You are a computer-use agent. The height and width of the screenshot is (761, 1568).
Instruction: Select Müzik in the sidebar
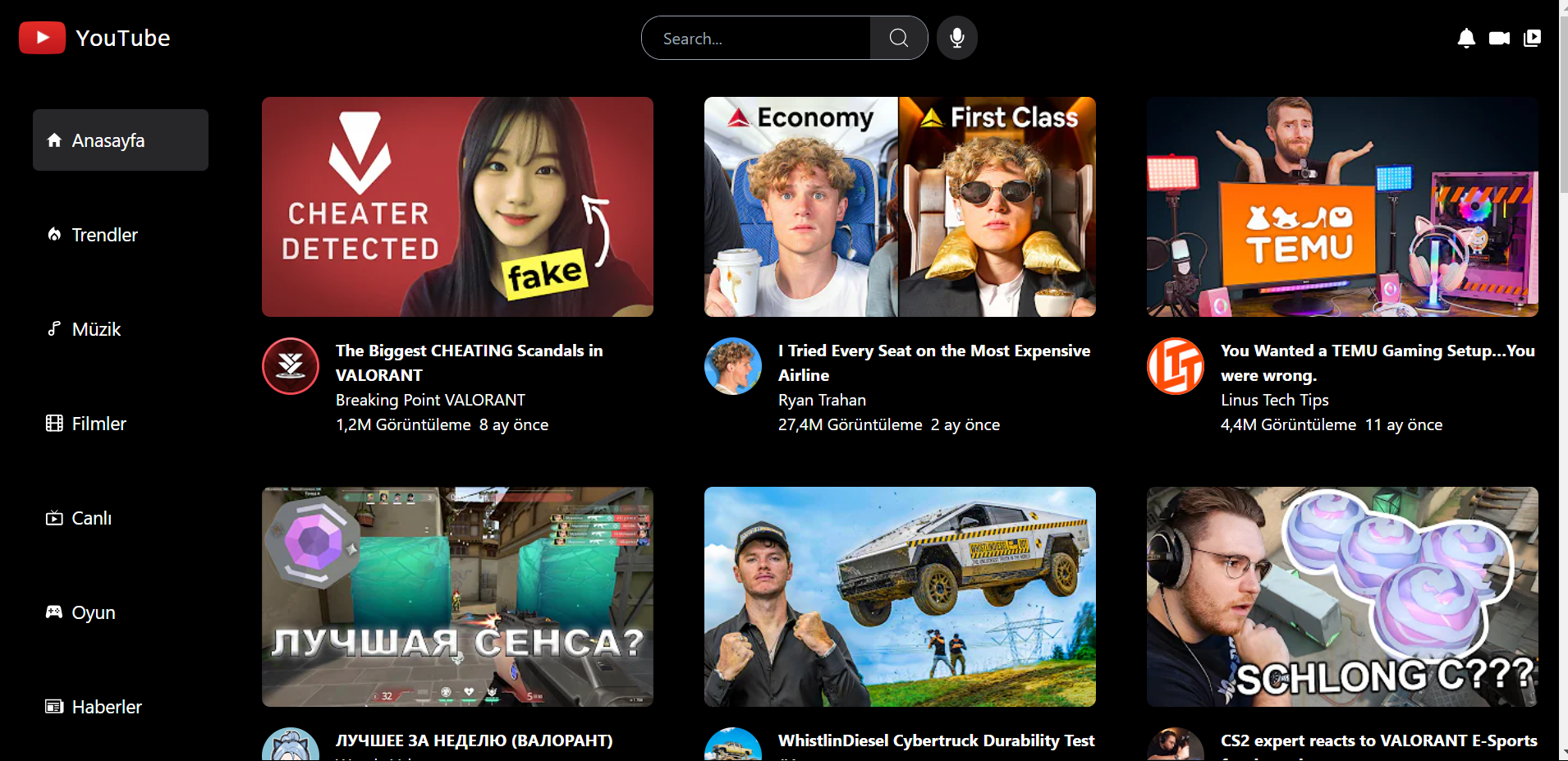coord(121,329)
